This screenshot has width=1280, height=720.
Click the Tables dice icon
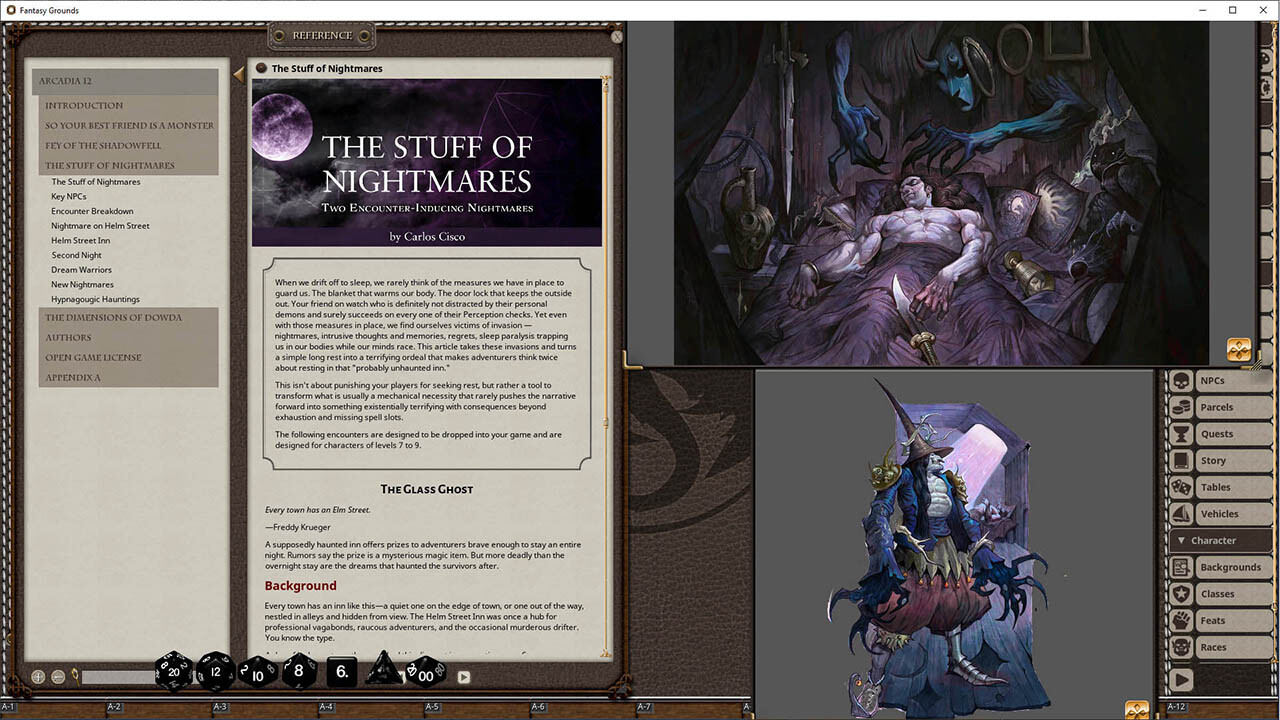click(1181, 488)
